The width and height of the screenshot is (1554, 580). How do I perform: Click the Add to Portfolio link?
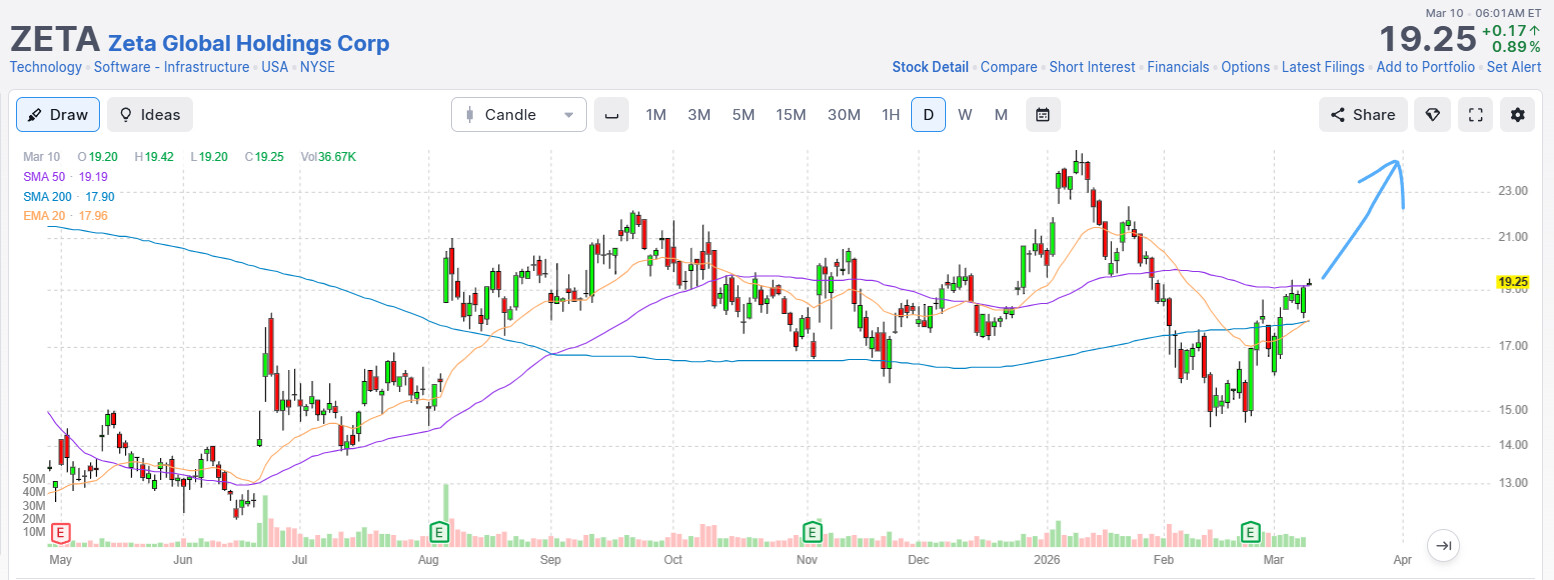click(1425, 67)
